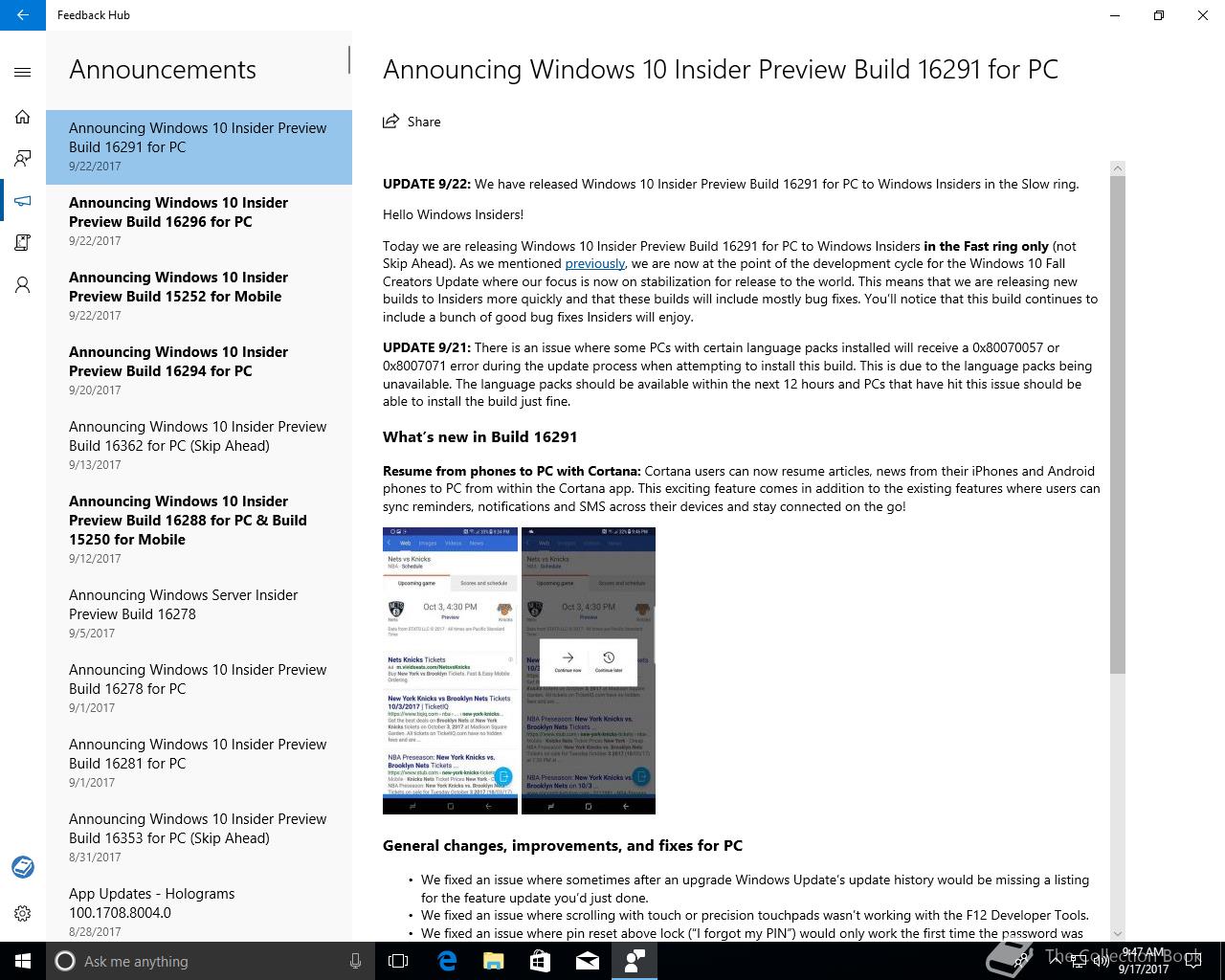Viewport: 1225px width, 980px height.
Task: Open announcement Build 16296 for PC
Action: pos(199,221)
